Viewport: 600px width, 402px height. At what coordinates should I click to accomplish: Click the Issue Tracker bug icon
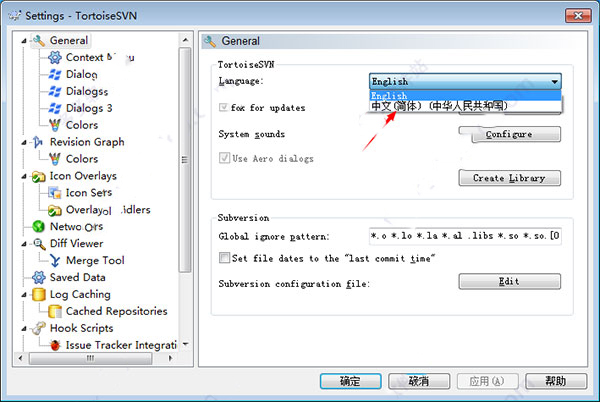pyautogui.click(x=55, y=345)
